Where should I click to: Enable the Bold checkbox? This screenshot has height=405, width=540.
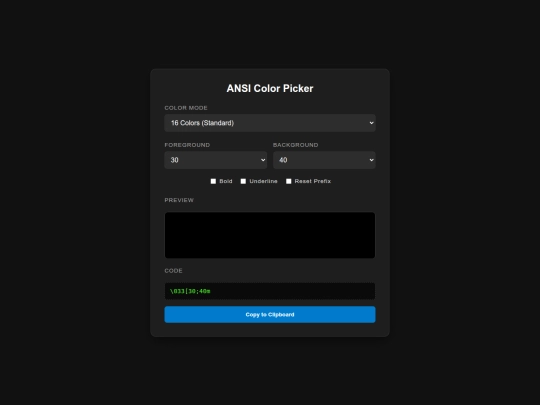213,181
